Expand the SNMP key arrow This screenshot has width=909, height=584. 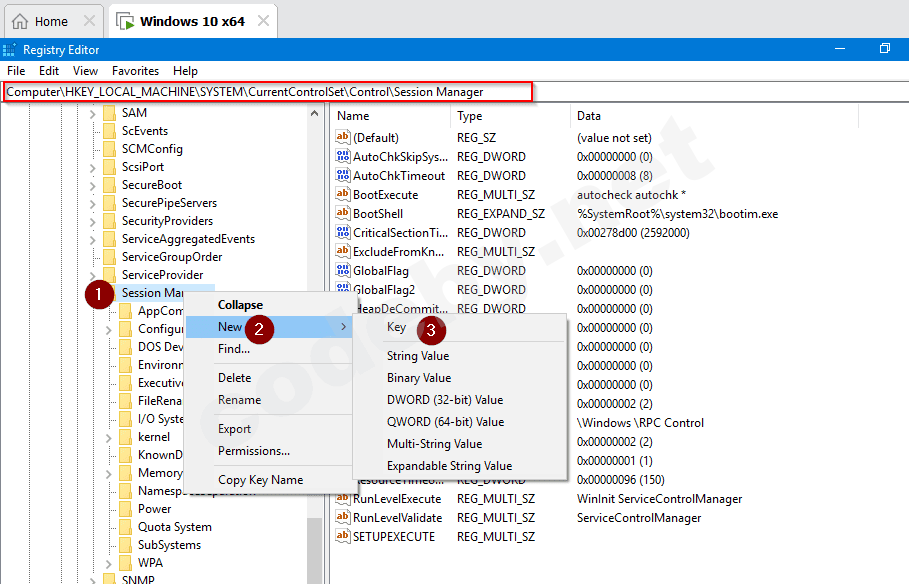click(x=93, y=579)
